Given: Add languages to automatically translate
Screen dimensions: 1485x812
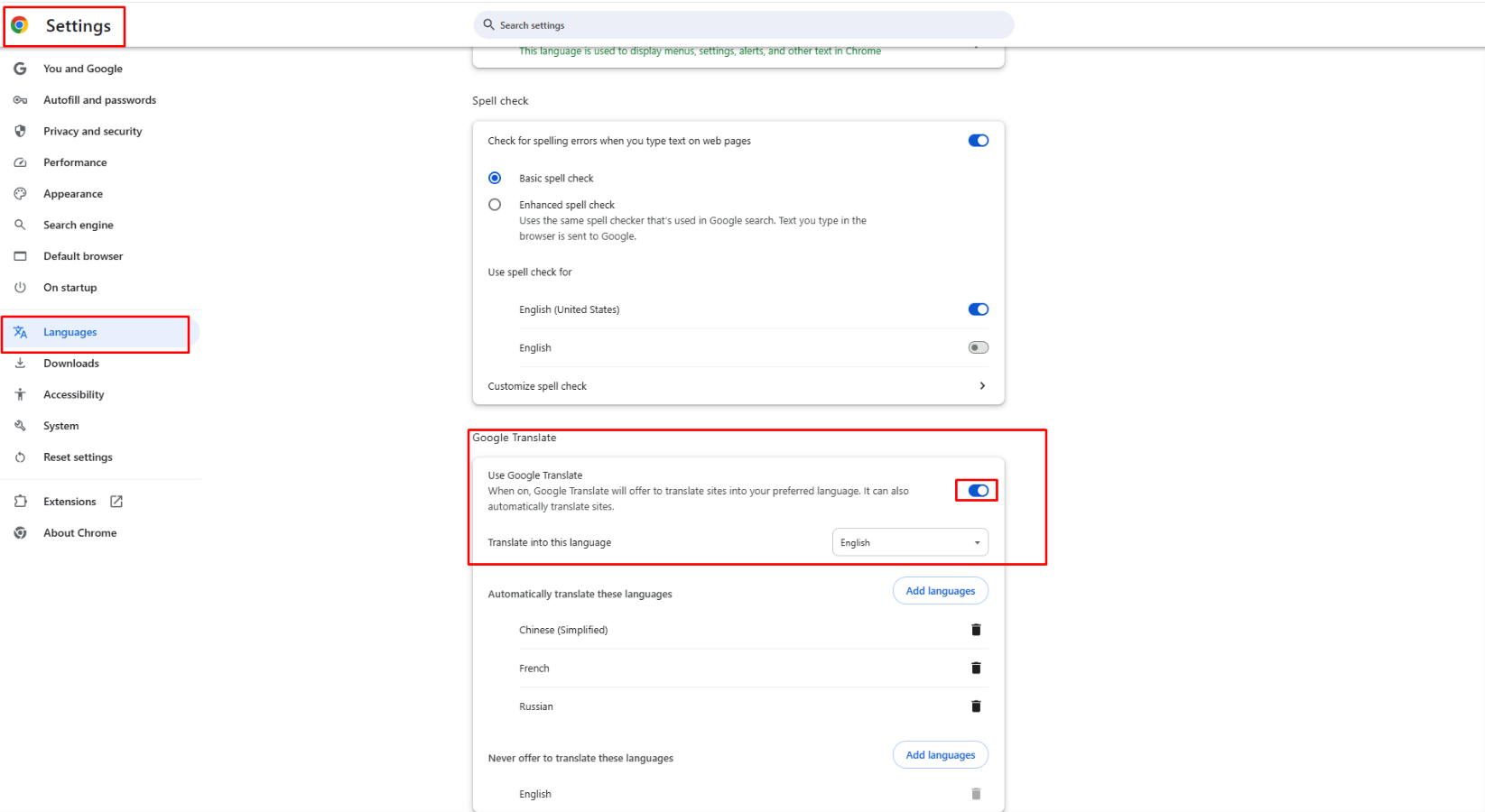Looking at the screenshot, I should [x=941, y=591].
